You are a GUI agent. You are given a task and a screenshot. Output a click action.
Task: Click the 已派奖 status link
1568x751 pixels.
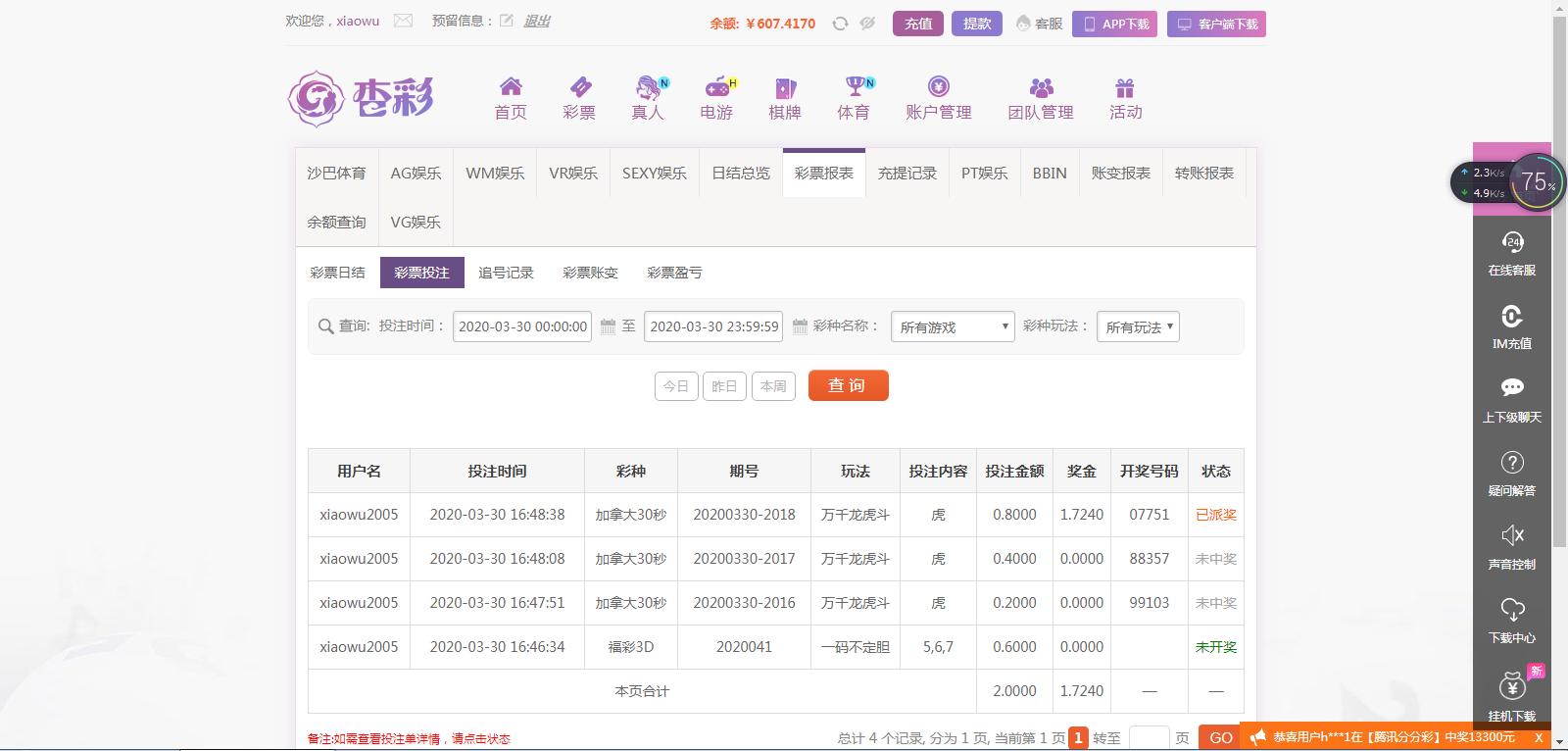tap(1215, 515)
